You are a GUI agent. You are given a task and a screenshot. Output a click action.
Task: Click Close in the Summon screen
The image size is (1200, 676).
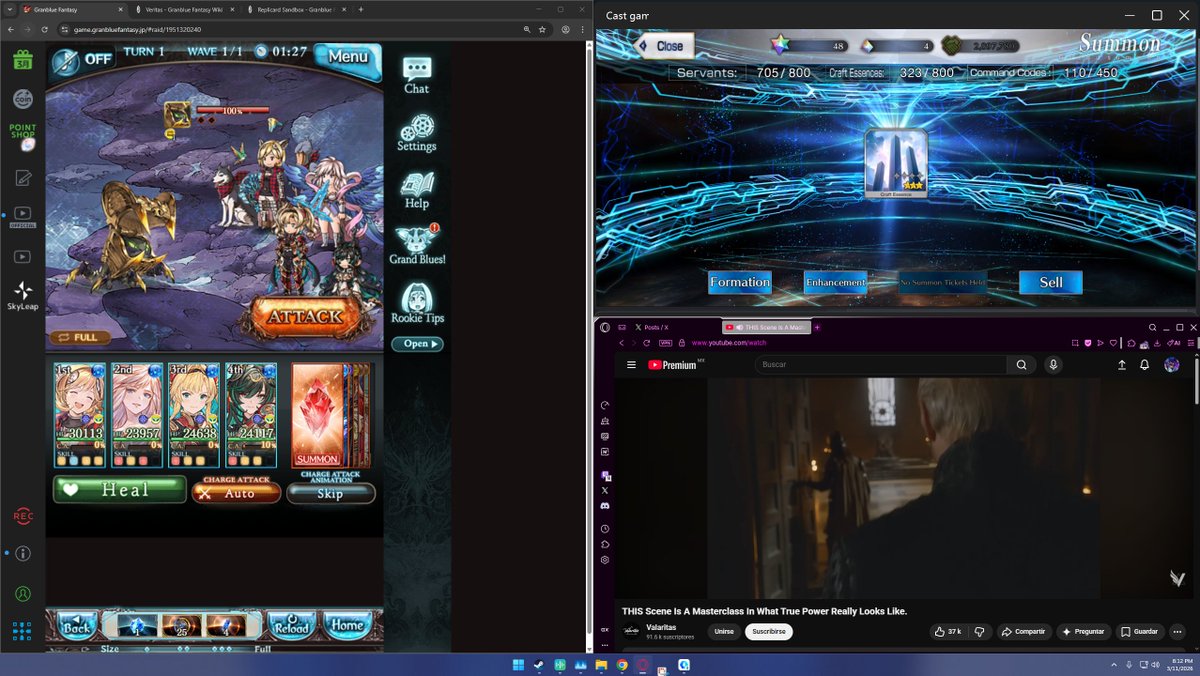click(x=663, y=45)
